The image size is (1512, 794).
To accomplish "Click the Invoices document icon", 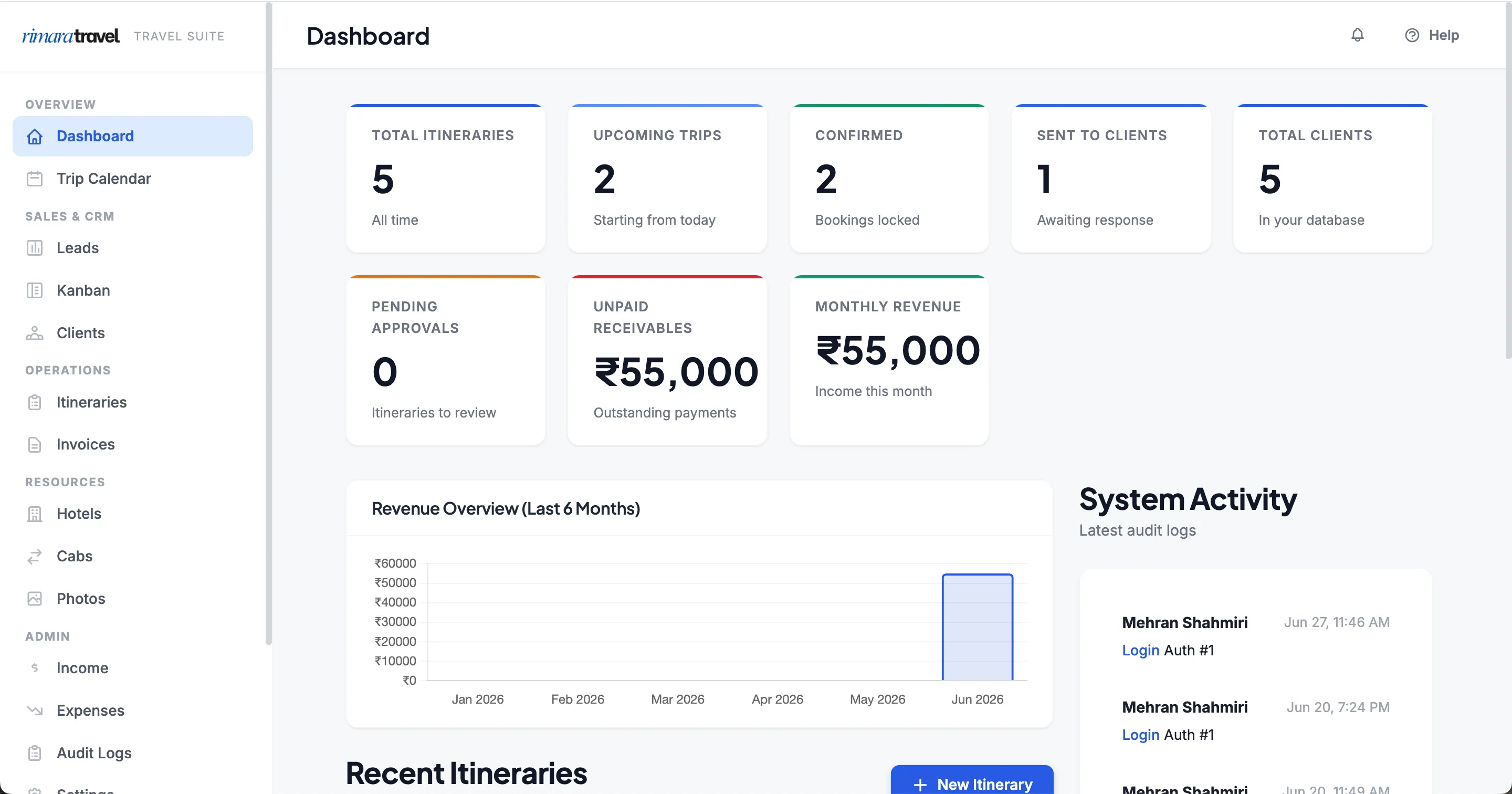I will (x=35, y=445).
